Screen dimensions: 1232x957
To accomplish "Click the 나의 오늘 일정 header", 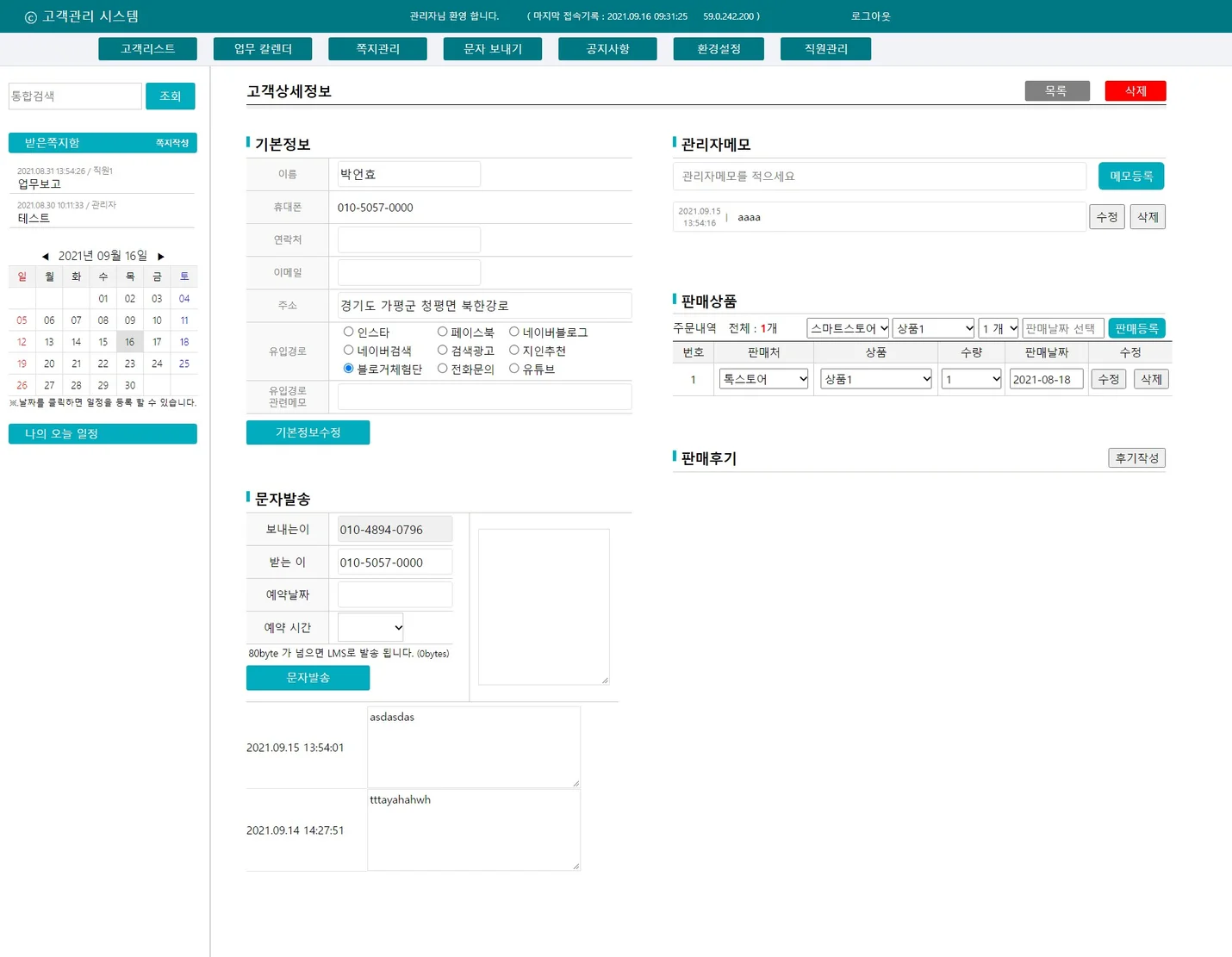I will pyautogui.click(x=103, y=433).
